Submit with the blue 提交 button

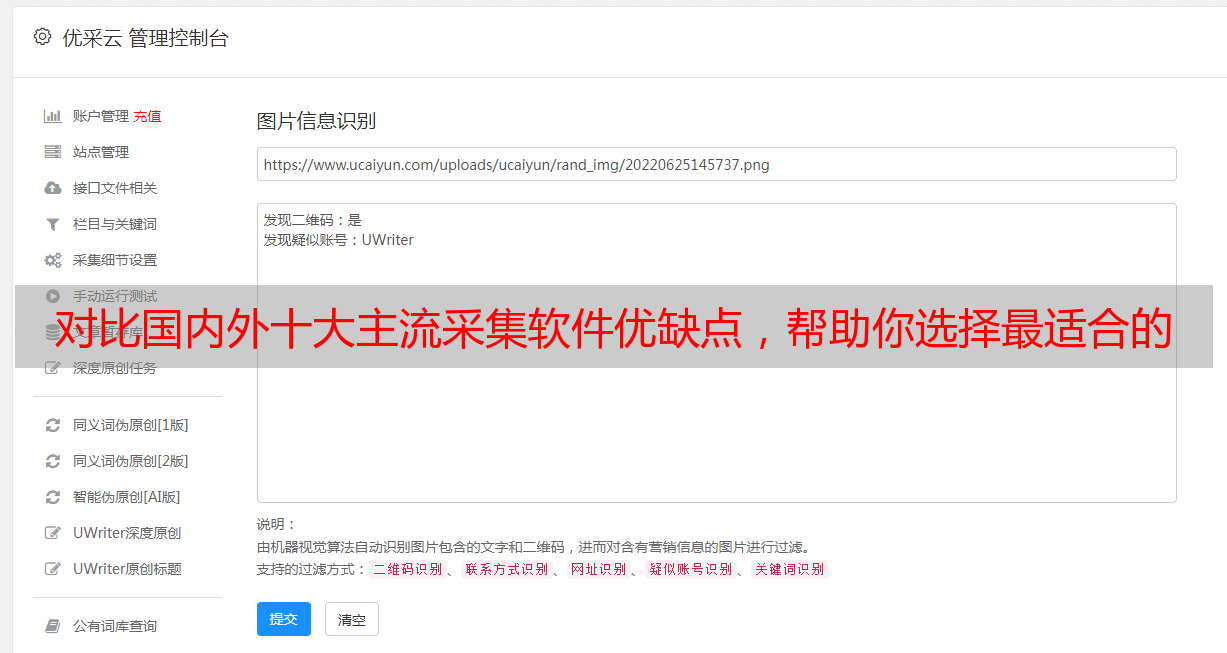pyautogui.click(x=284, y=619)
